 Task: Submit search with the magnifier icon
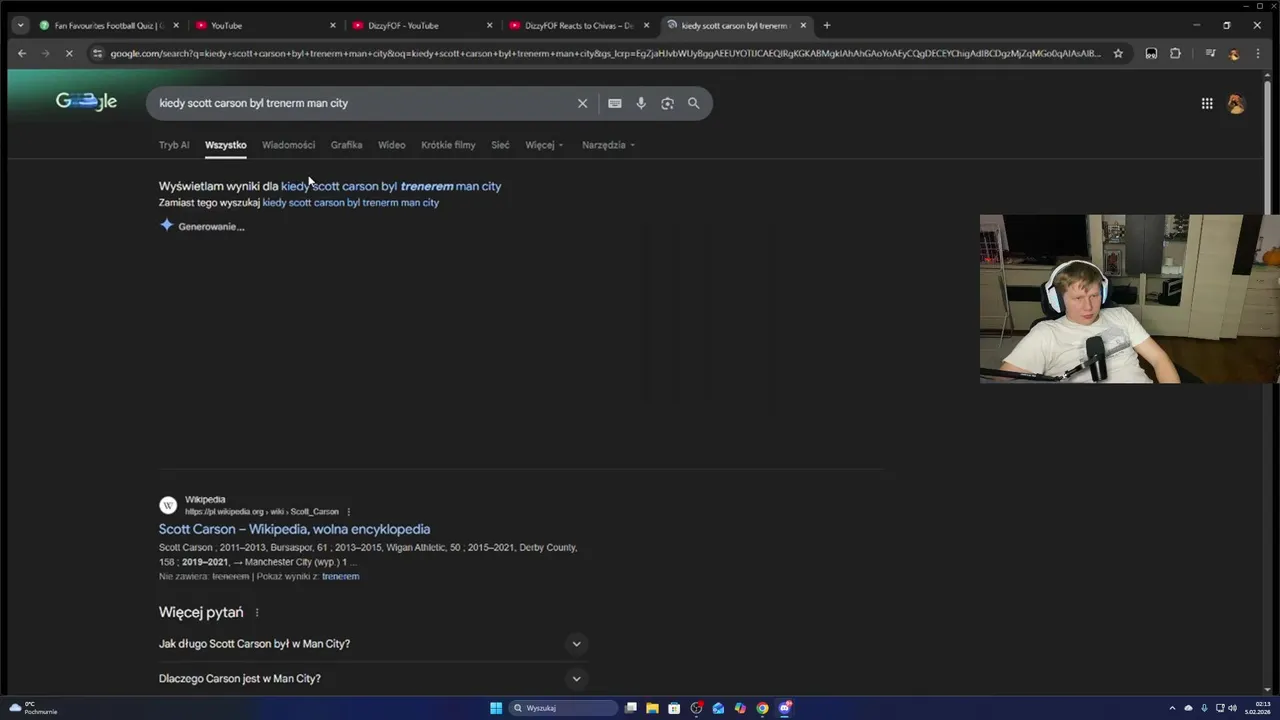pos(693,103)
